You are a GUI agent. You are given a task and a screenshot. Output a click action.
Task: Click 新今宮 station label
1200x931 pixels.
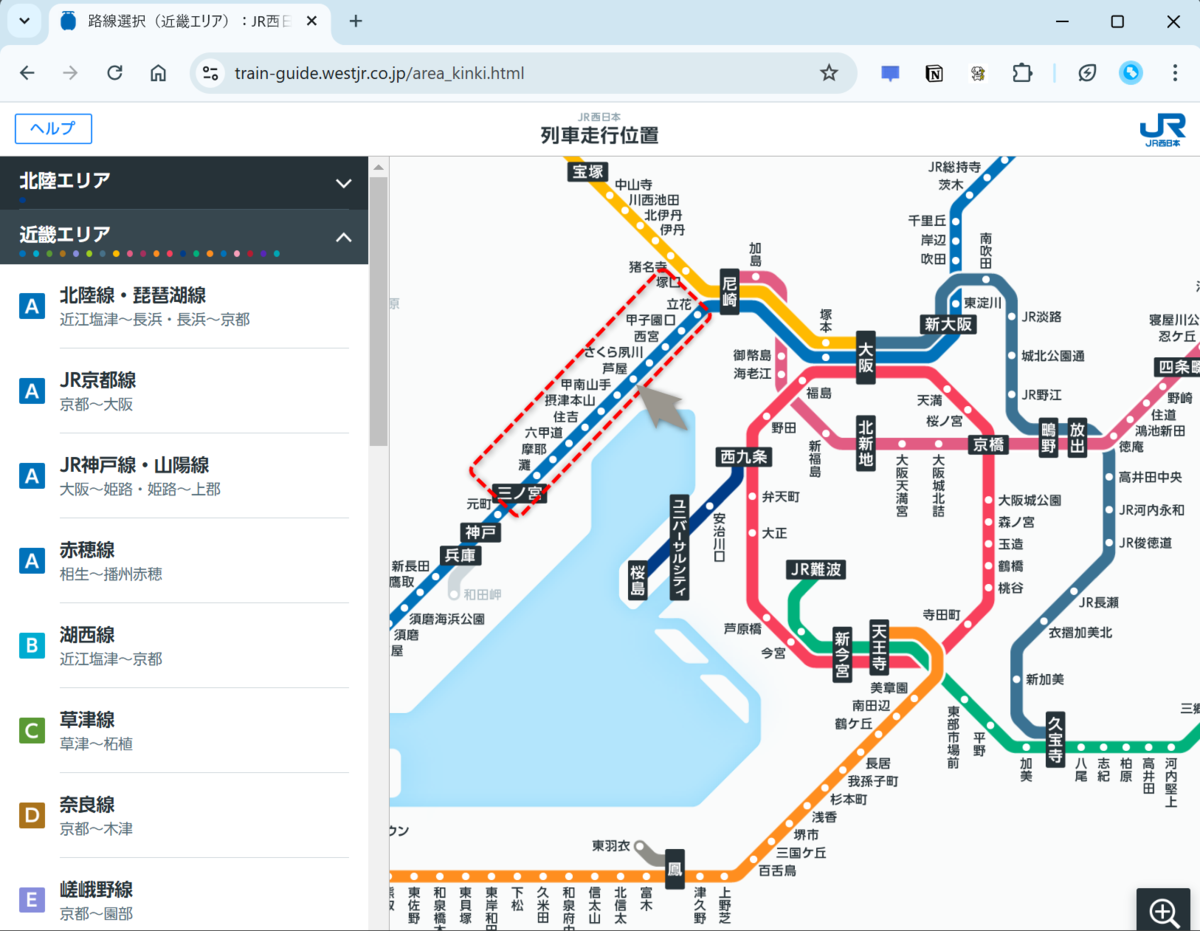(x=843, y=654)
